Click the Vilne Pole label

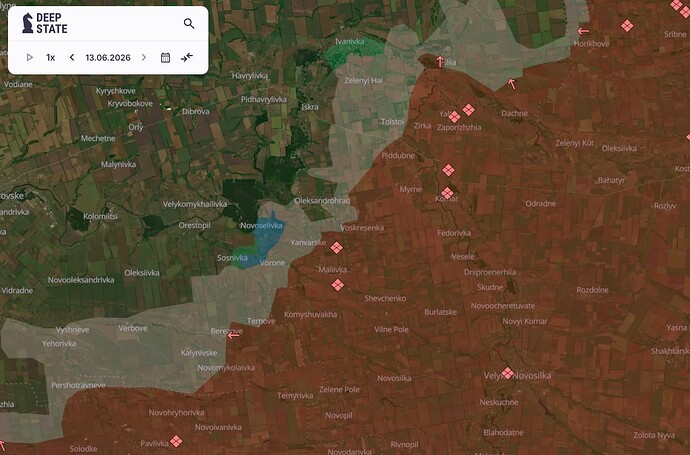tap(392, 330)
